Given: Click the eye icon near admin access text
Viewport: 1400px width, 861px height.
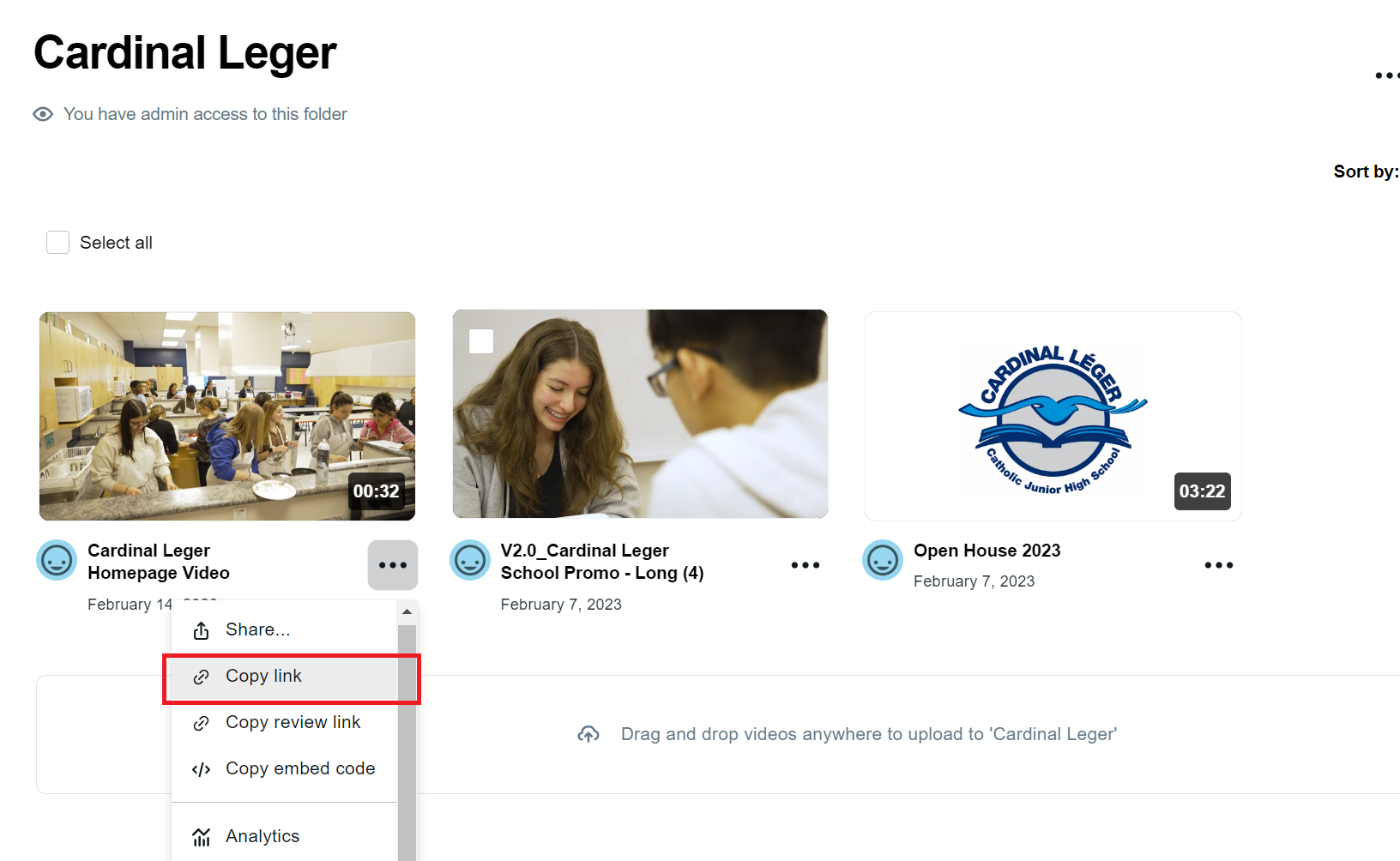Looking at the screenshot, I should point(43,114).
